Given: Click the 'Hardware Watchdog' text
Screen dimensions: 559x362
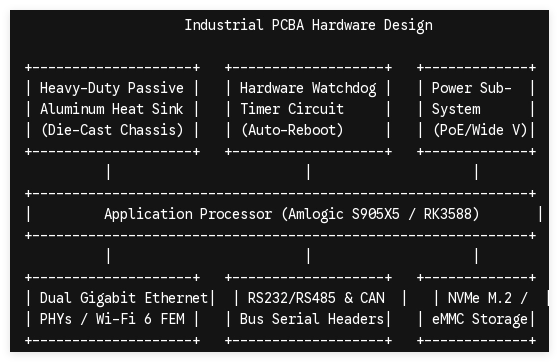Looking at the screenshot, I should point(308,88).
